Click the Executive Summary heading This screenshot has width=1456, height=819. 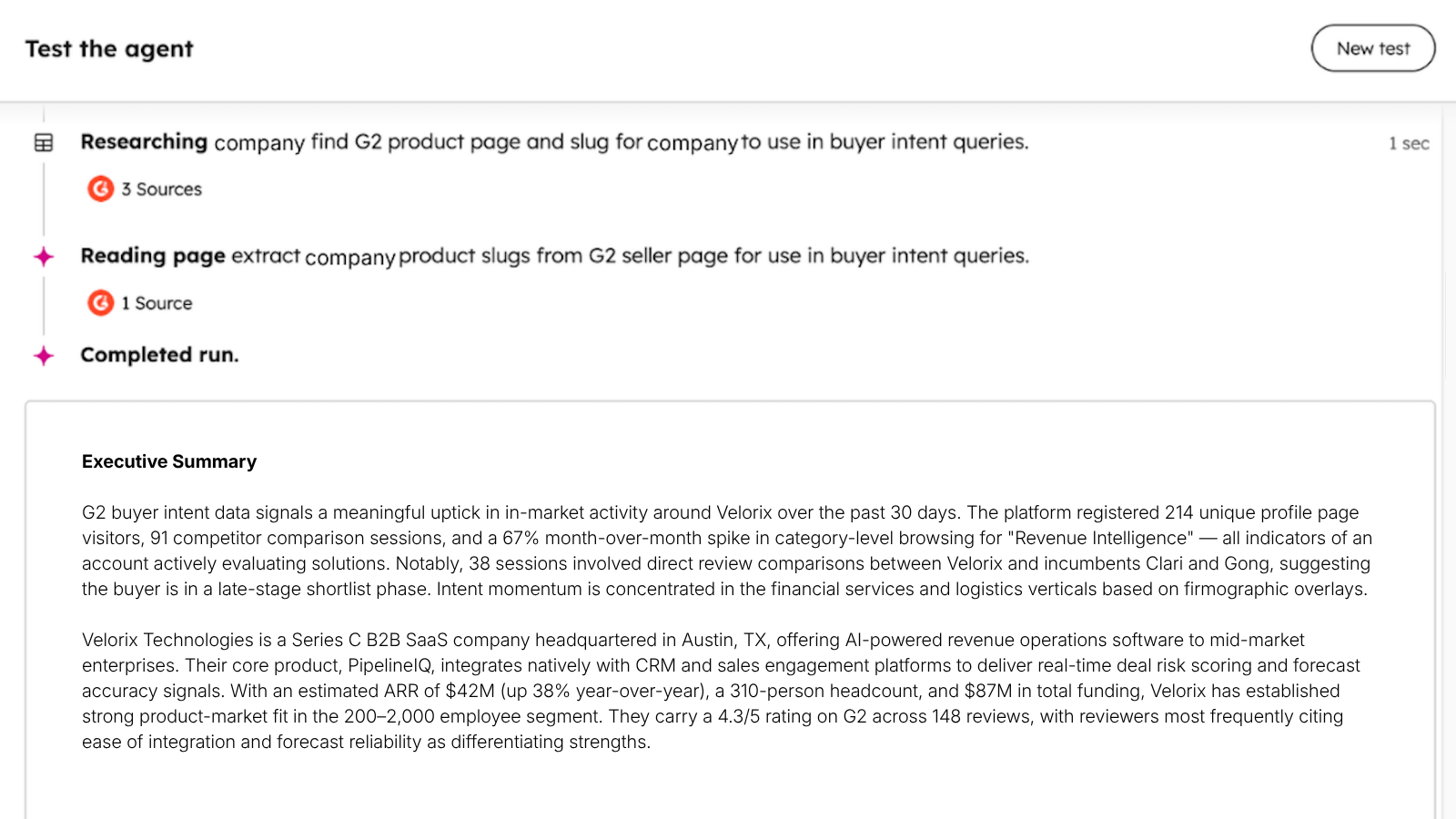pyautogui.click(x=169, y=461)
